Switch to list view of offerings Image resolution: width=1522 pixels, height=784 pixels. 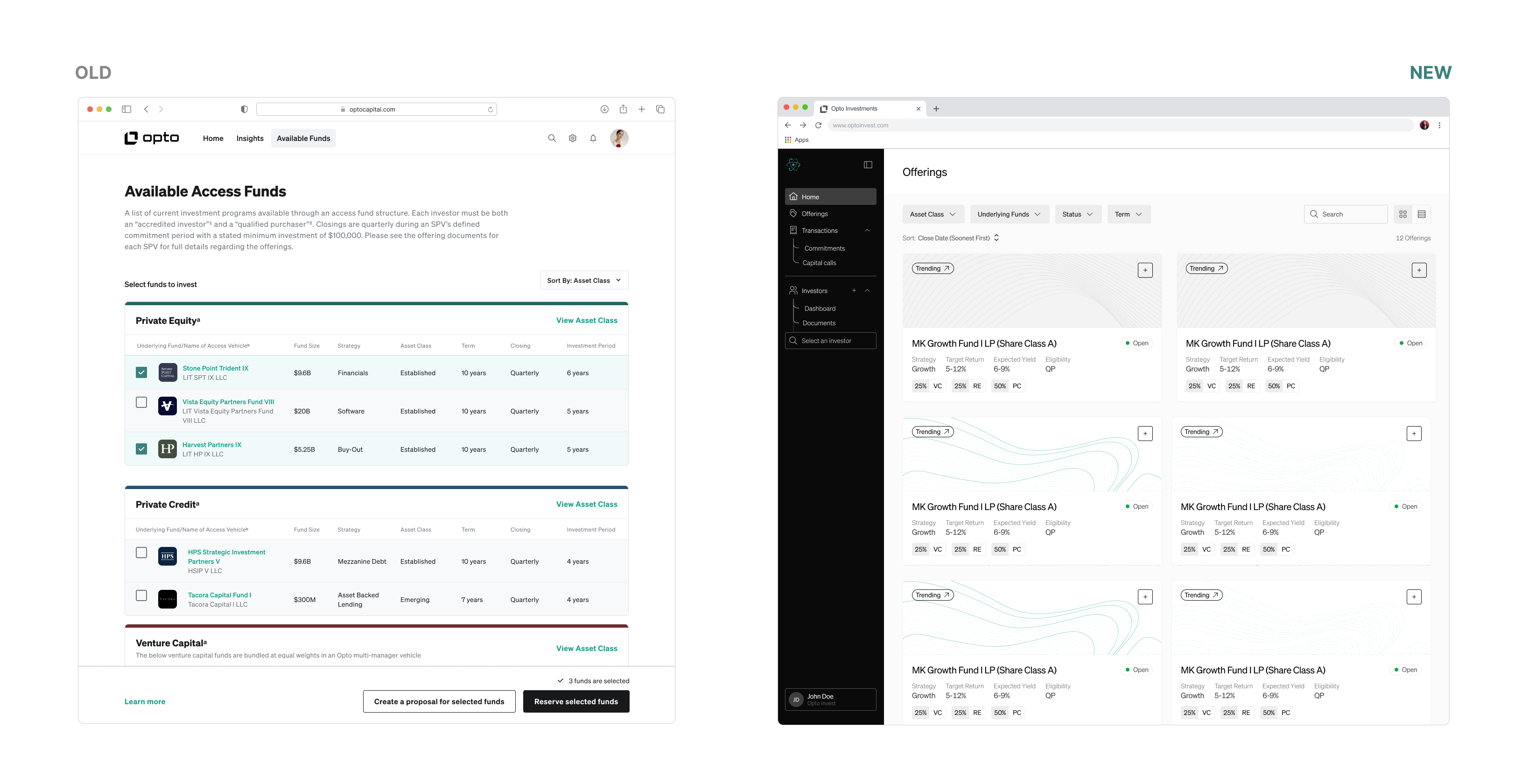(1422, 214)
